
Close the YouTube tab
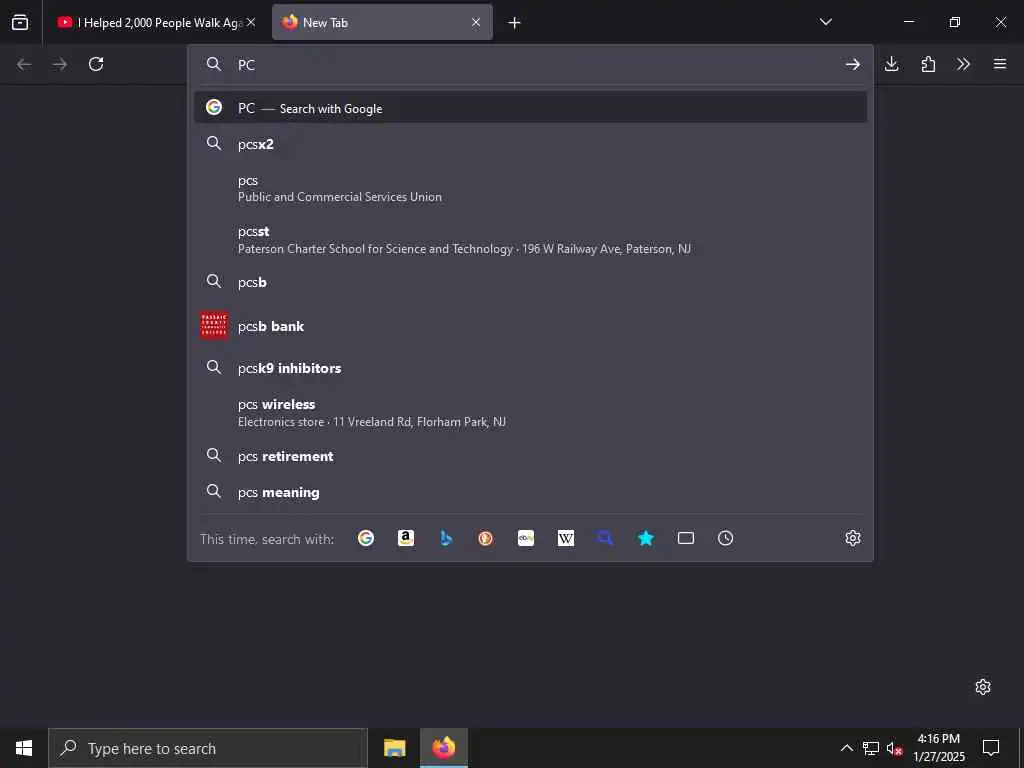251,22
